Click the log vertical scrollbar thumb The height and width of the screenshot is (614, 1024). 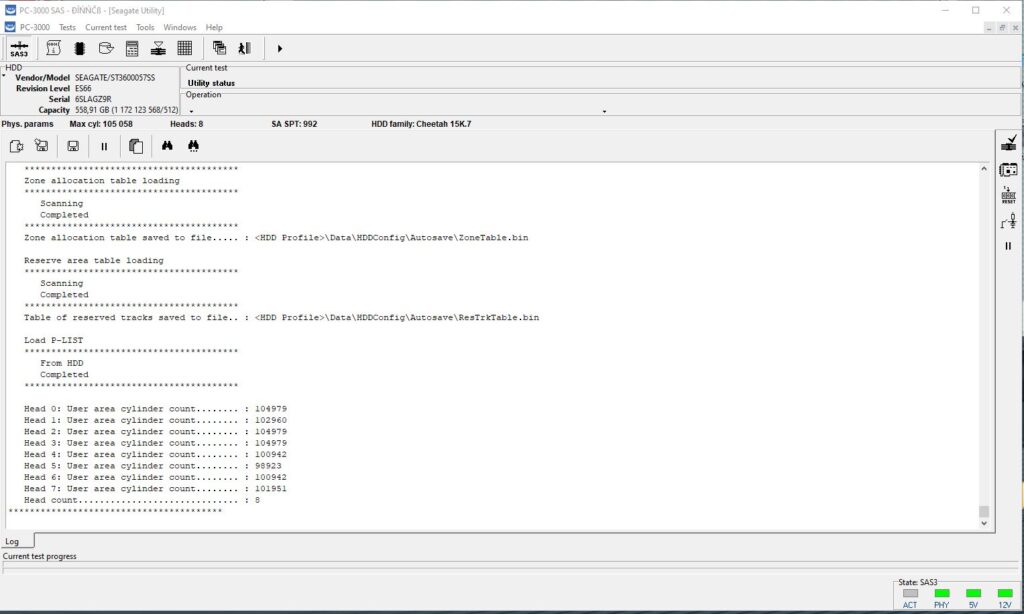click(984, 511)
